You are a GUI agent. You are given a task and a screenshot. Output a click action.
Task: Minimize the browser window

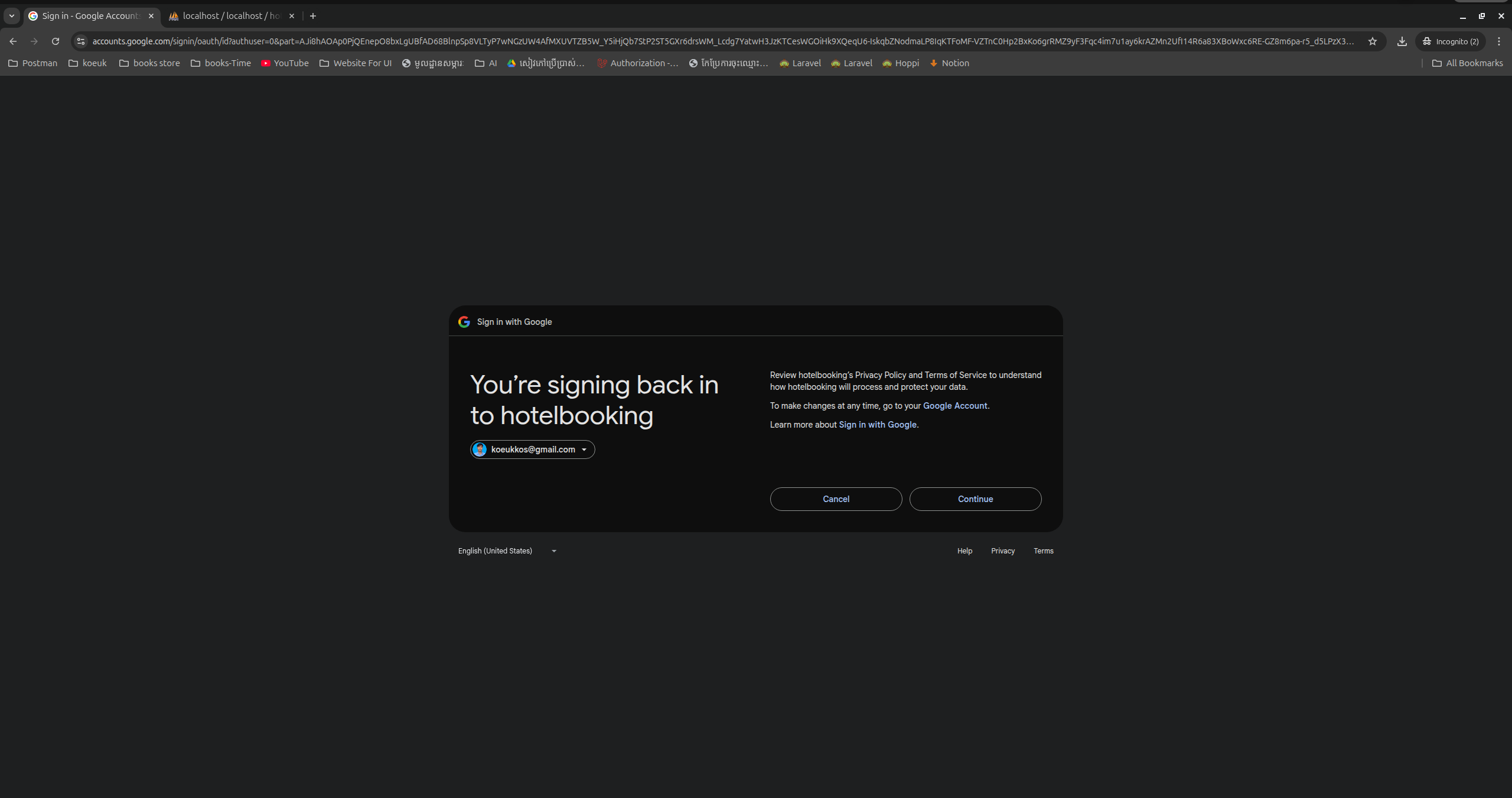pos(1463,16)
